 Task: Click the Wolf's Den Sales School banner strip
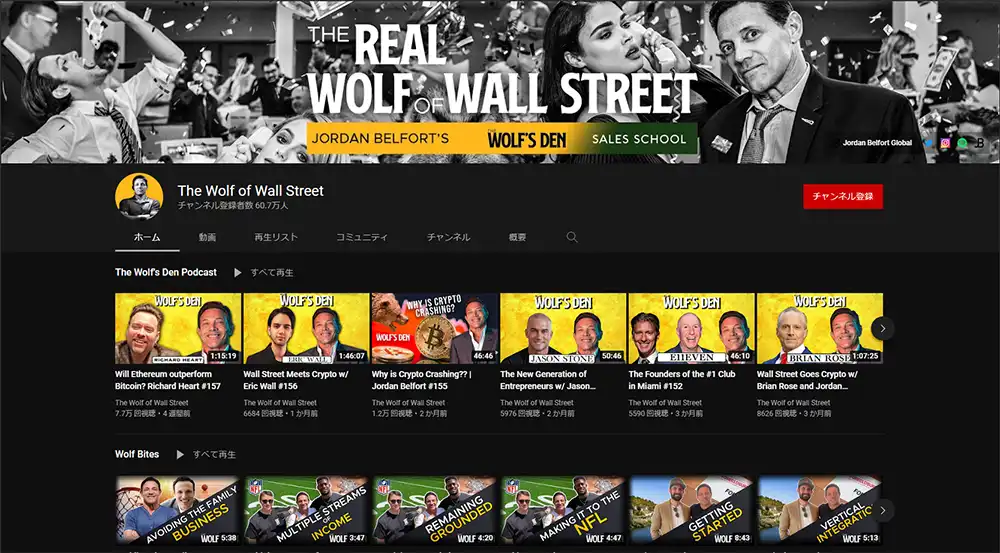502,138
